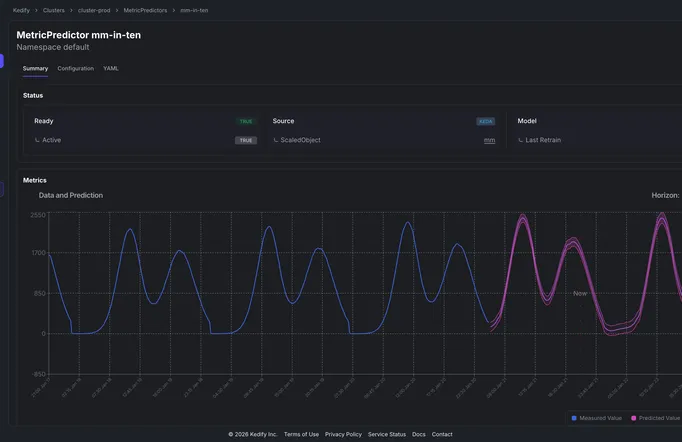Open Terms of Use footer link
The height and width of the screenshot is (442, 682).
pos(301,434)
